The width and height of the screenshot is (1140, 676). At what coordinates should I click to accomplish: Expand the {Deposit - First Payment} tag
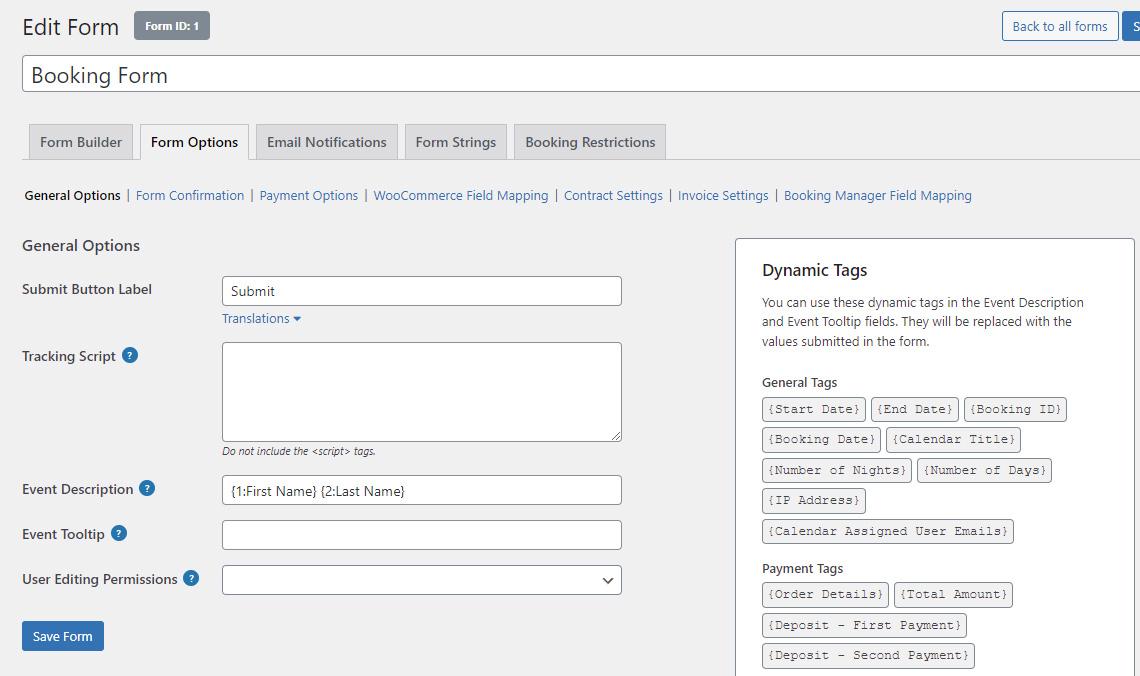864,625
